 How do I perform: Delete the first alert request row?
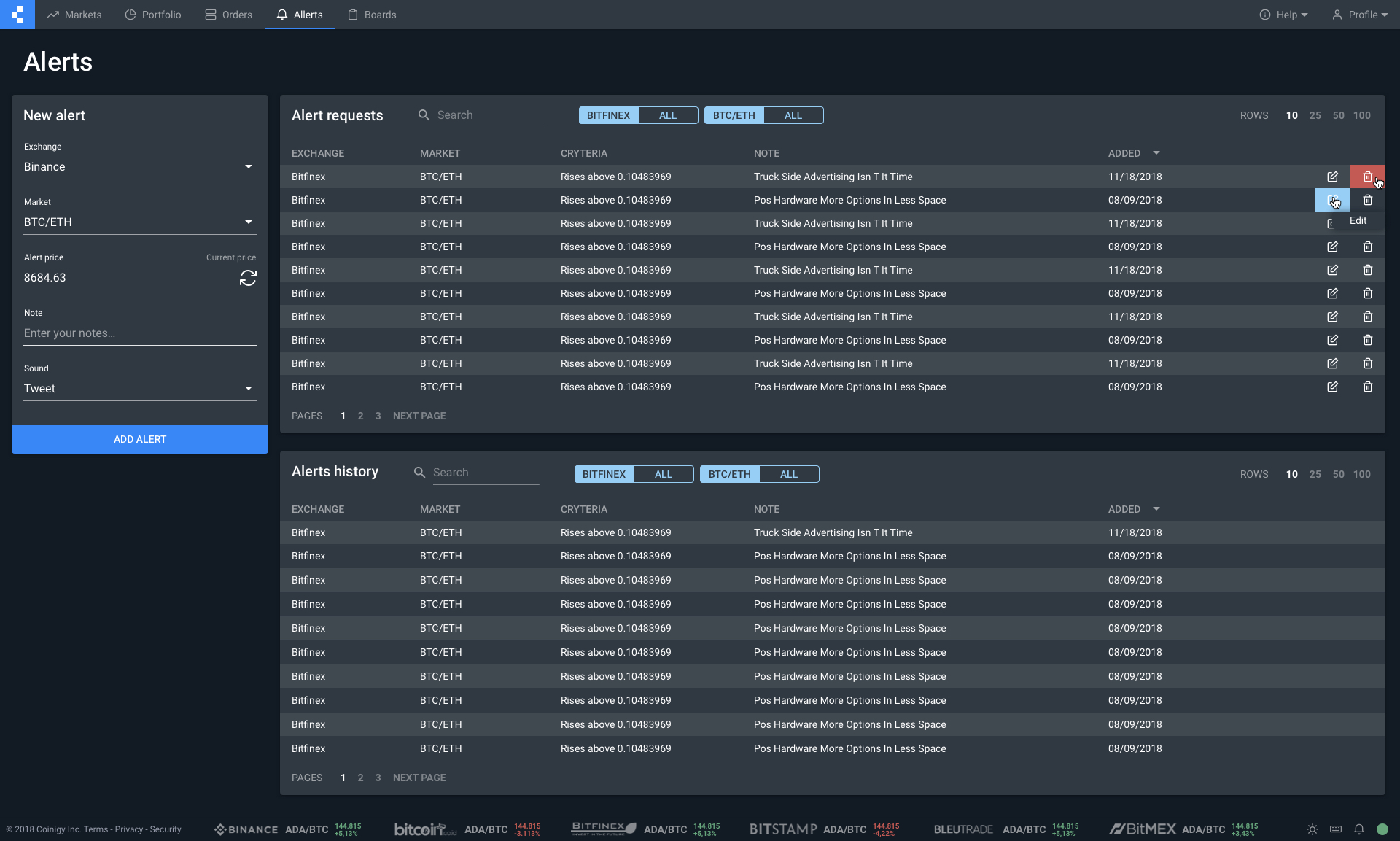(x=1367, y=177)
